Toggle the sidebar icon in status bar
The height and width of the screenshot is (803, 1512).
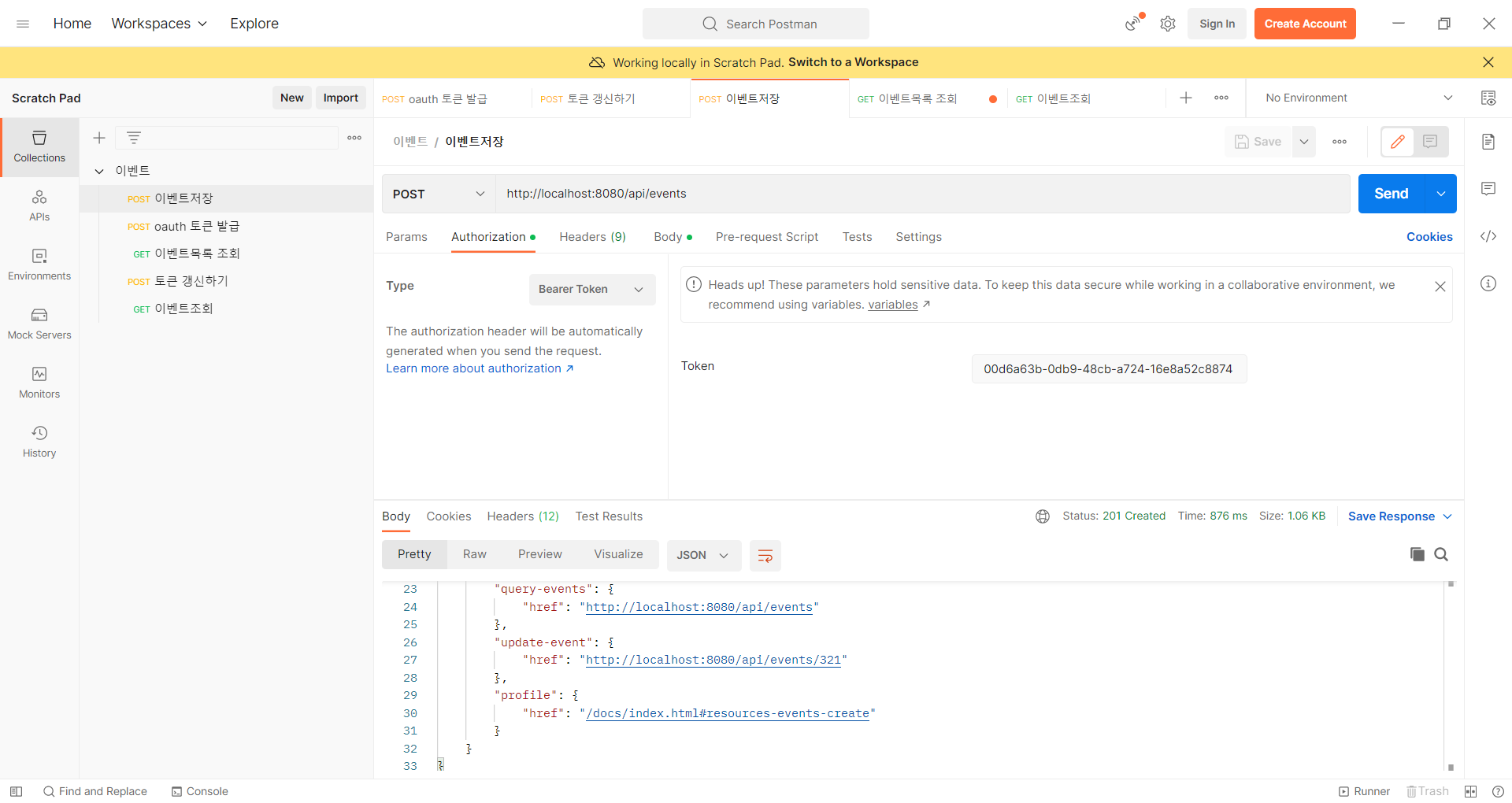16,791
